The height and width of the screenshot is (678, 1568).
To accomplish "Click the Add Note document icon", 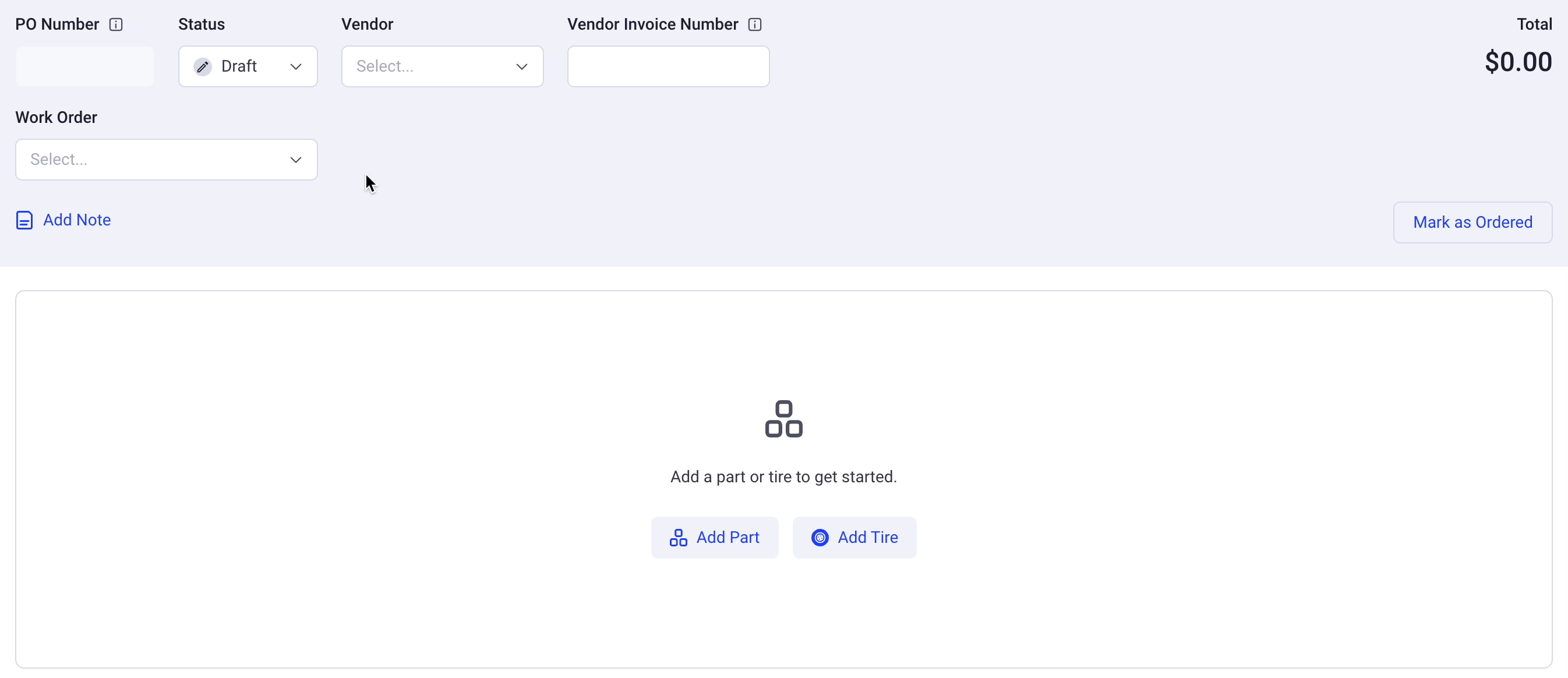I will tap(24, 220).
